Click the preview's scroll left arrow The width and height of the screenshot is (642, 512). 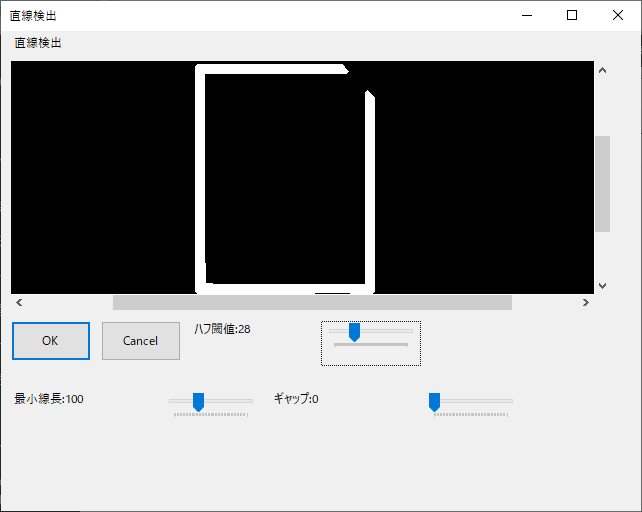coord(19,302)
